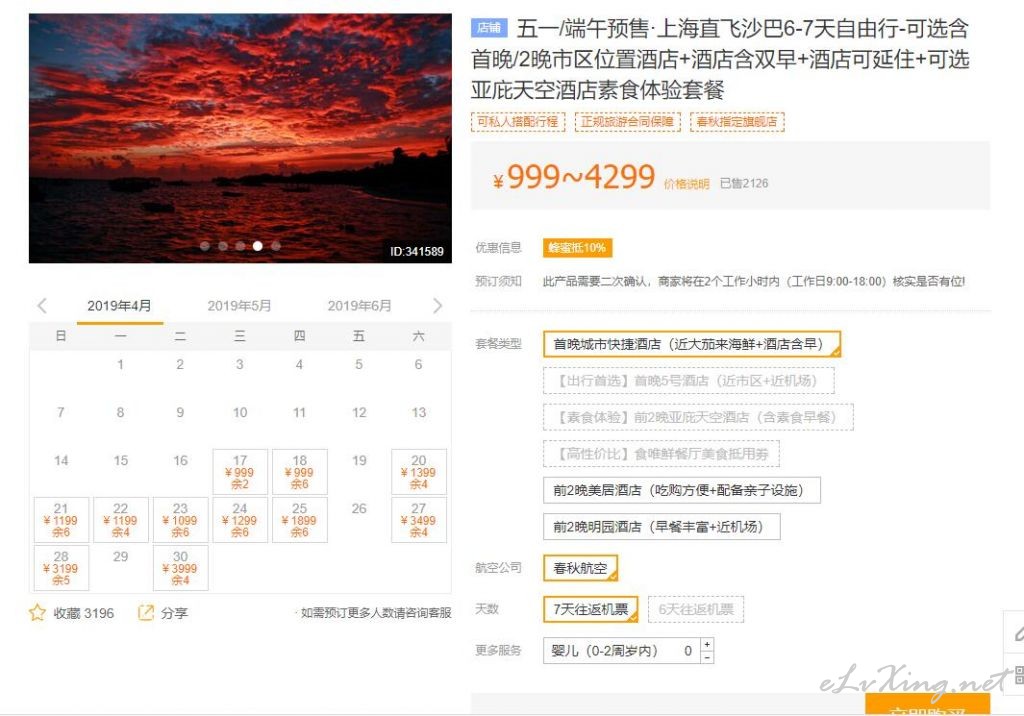The image size is (1024, 716).
Task: Select package 【素食体验】前2晚亚庇天空酒店
Action: click(698, 417)
